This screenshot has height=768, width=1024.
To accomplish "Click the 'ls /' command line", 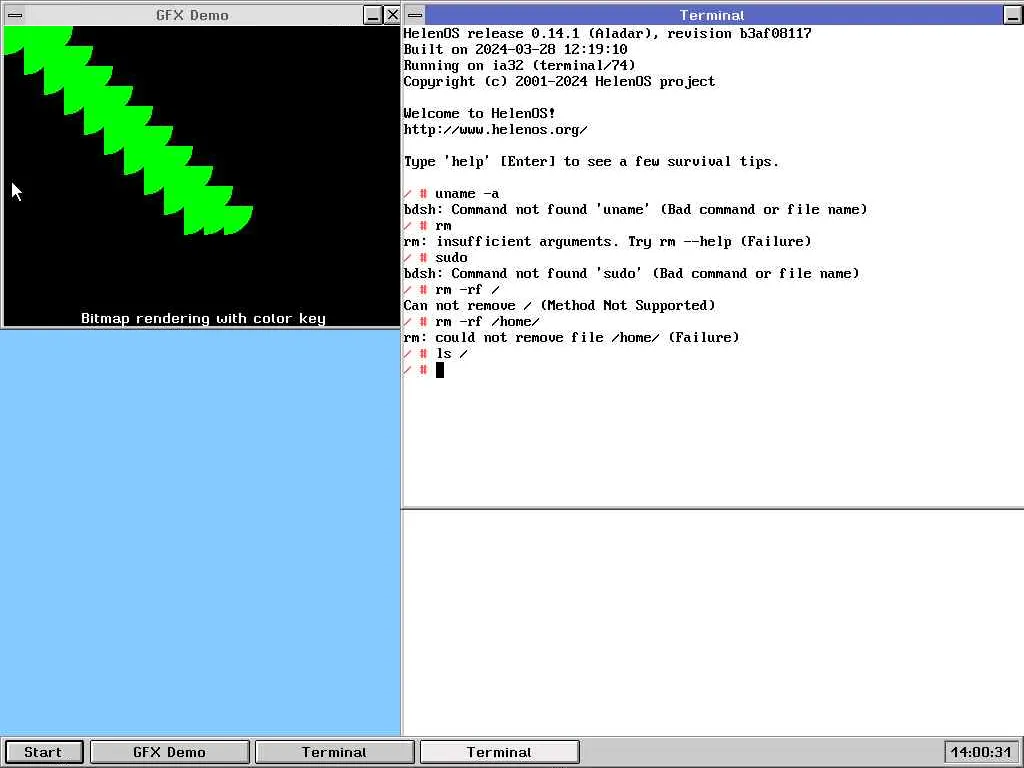I will pyautogui.click(x=436, y=353).
